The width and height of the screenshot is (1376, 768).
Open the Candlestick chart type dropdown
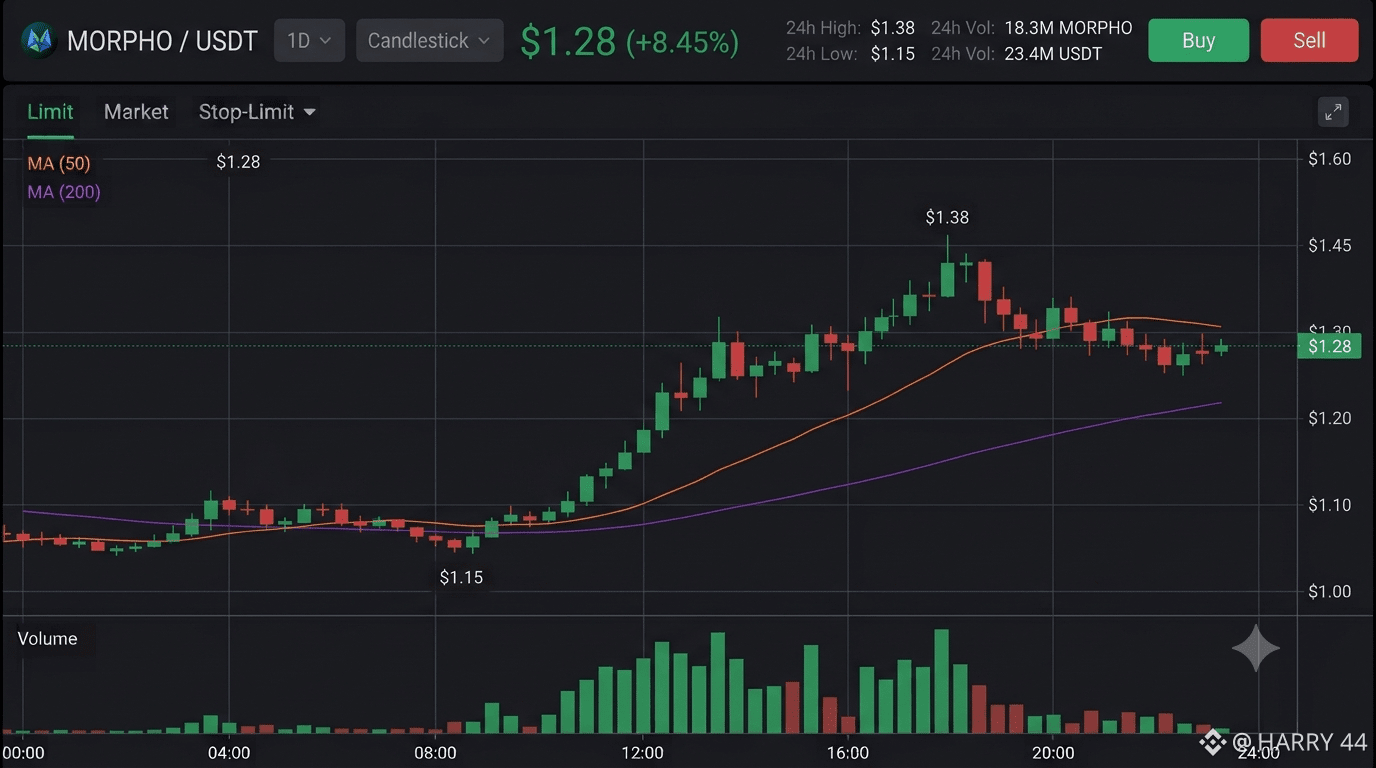point(429,40)
